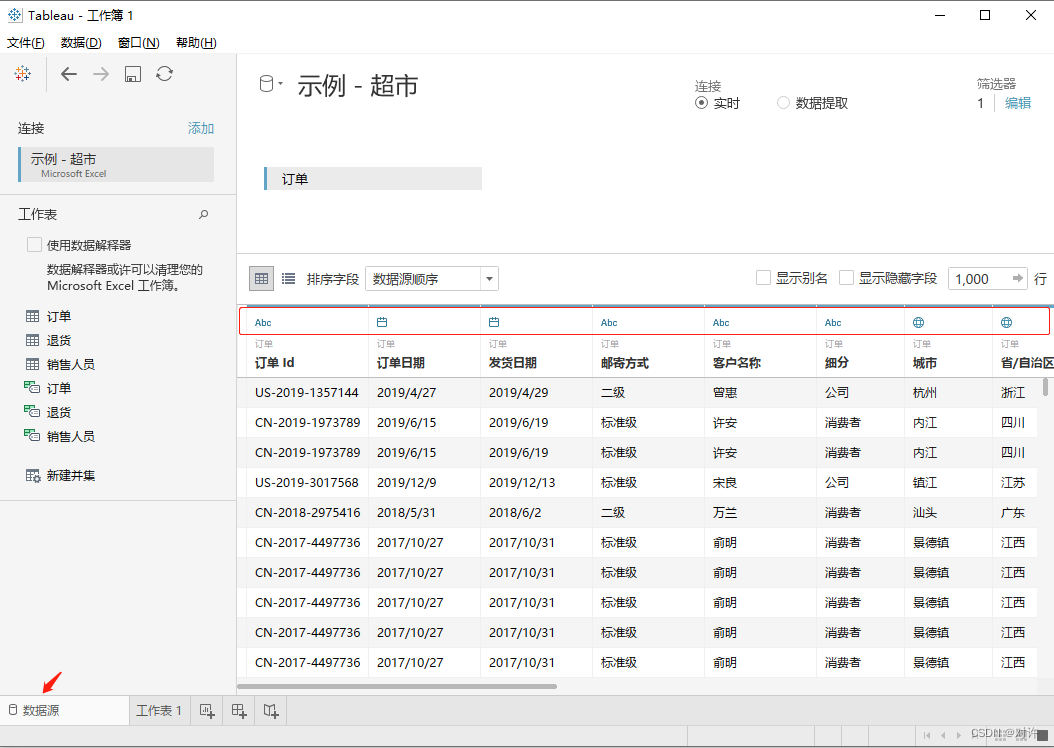Click cell CN-2018-2975416
The height and width of the screenshot is (748, 1054).
click(307, 513)
